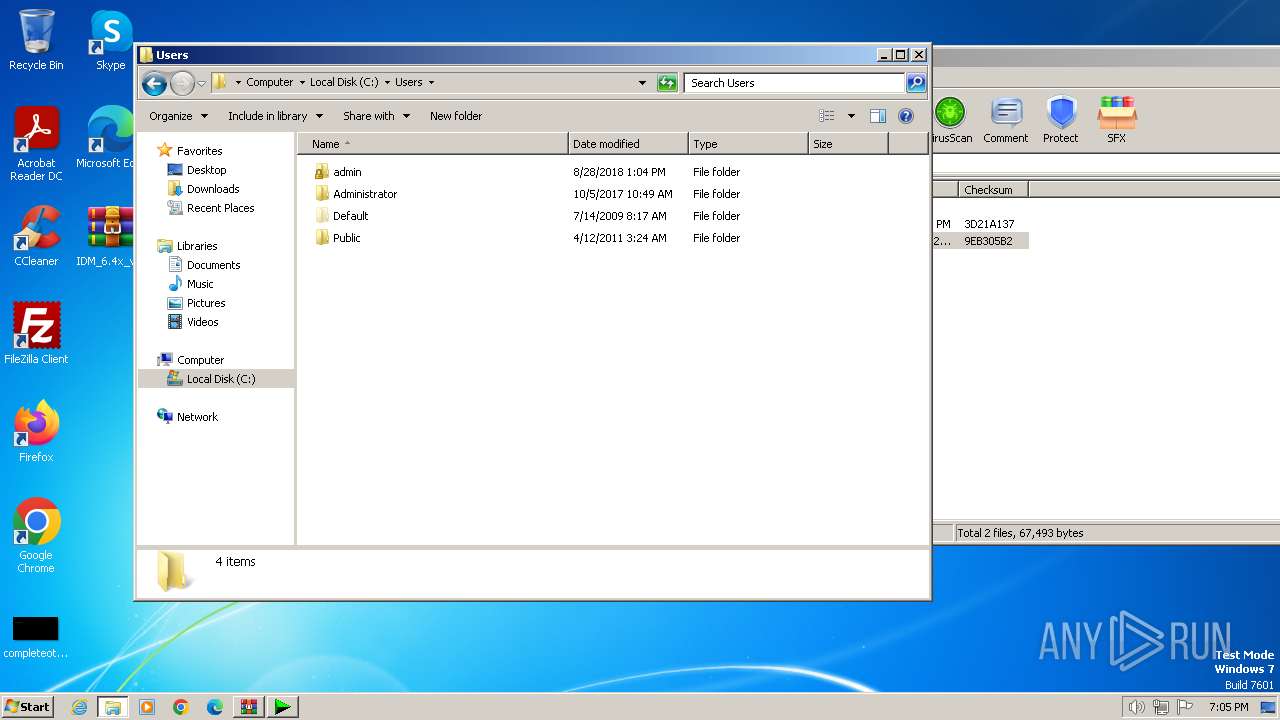Open Internet Explorer from the taskbar
Viewport: 1280px width, 720px height.
pyautogui.click(x=79, y=707)
